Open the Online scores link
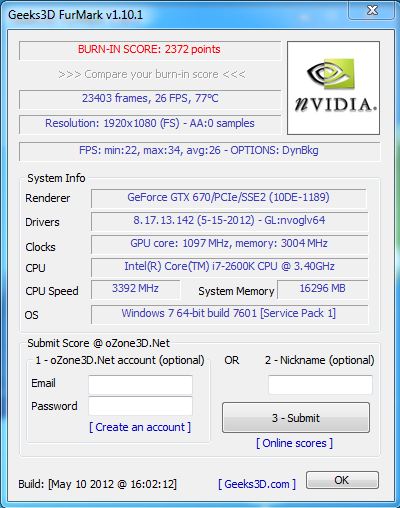The height and width of the screenshot is (508, 400). coord(294,443)
